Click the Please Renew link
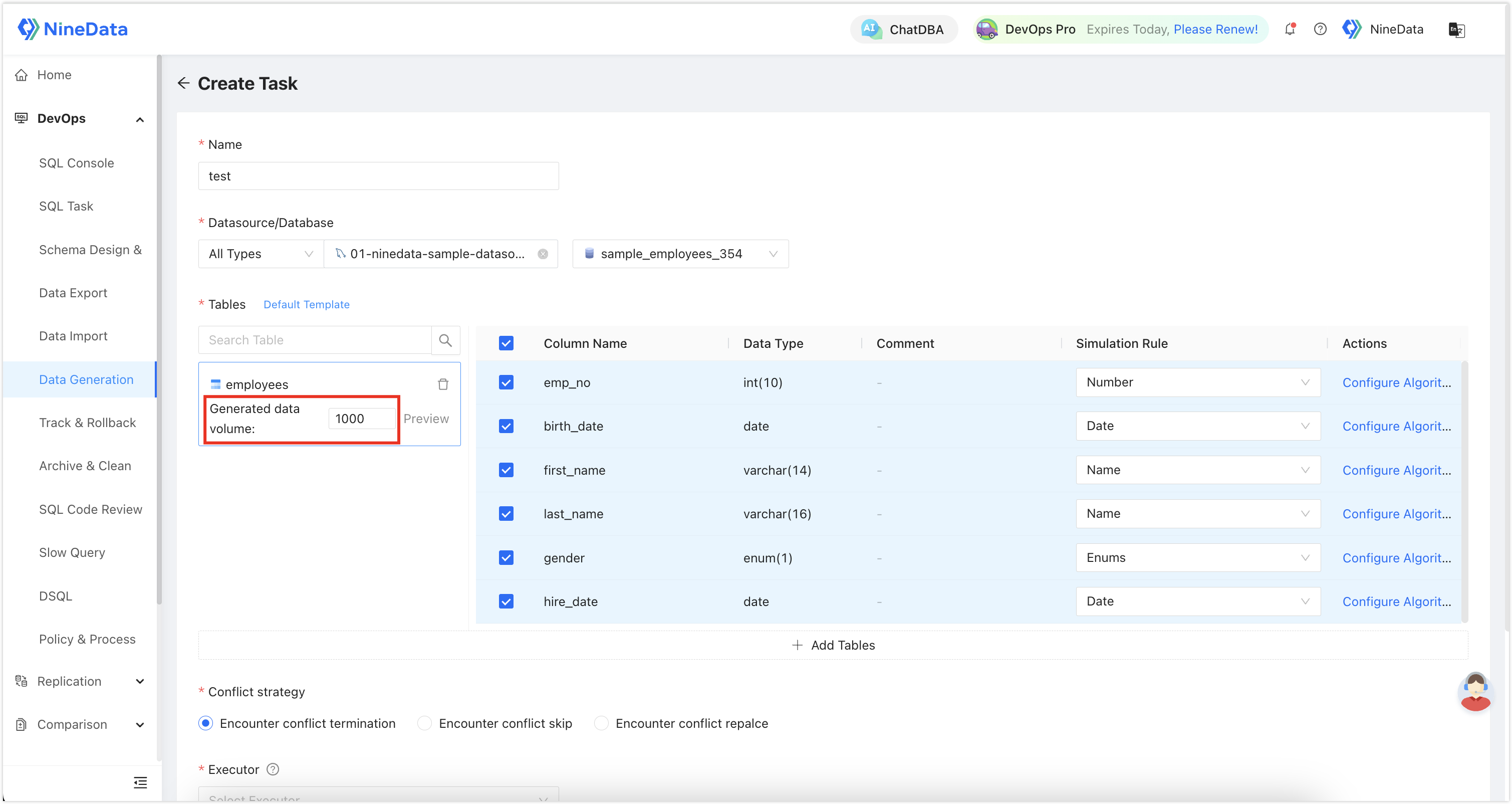1512x804 pixels. pos(1215,30)
